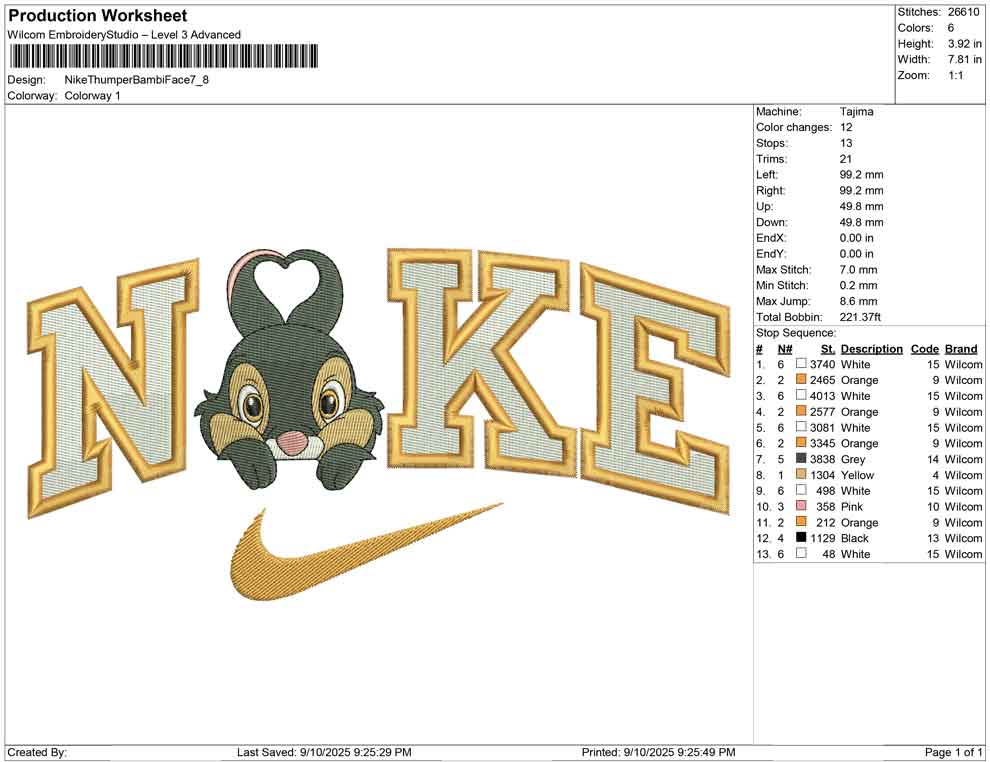This screenshot has width=990, height=762.
Task: Click the Total Bobbin value 221.37ft
Action: tap(861, 317)
